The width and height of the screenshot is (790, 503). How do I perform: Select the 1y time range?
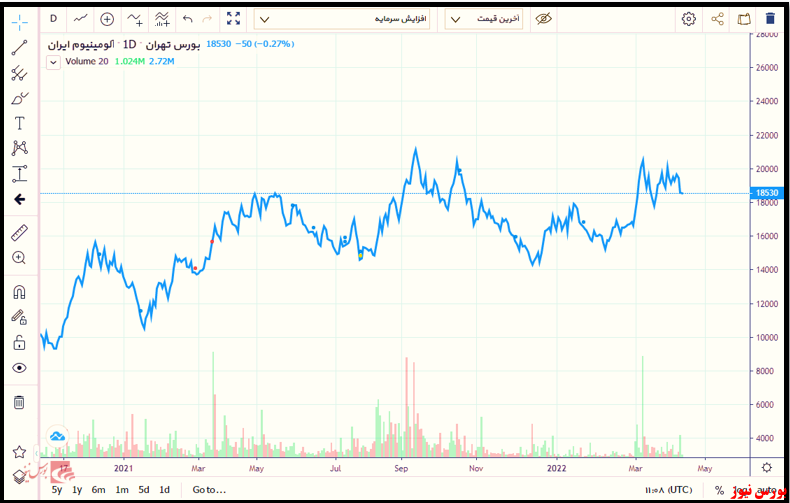[x=77, y=490]
